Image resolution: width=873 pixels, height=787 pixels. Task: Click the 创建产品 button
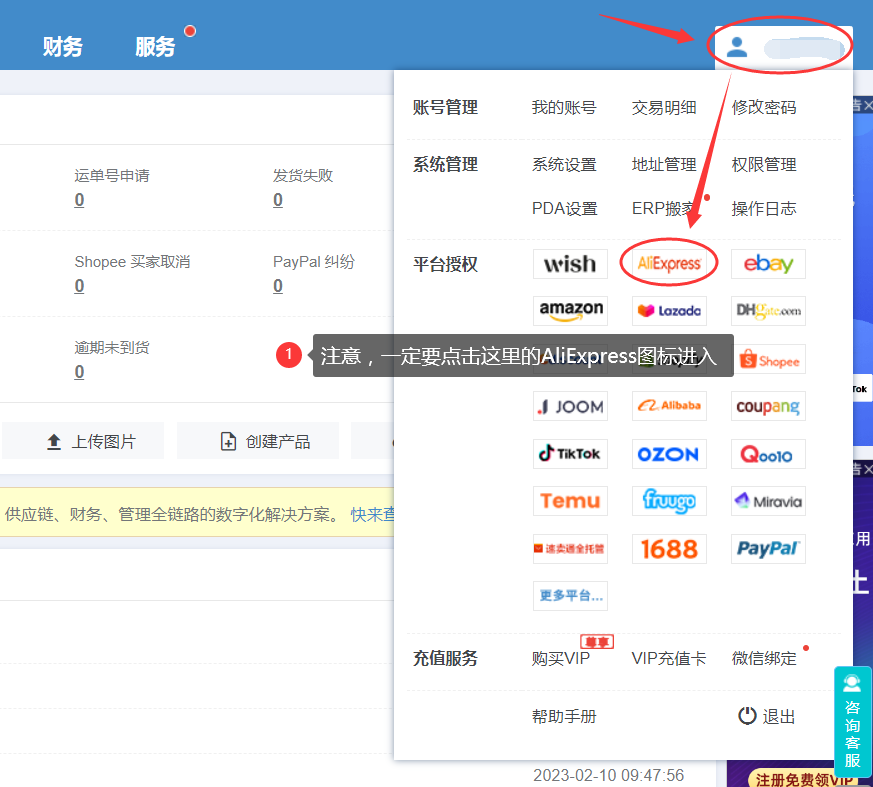pos(258,441)
